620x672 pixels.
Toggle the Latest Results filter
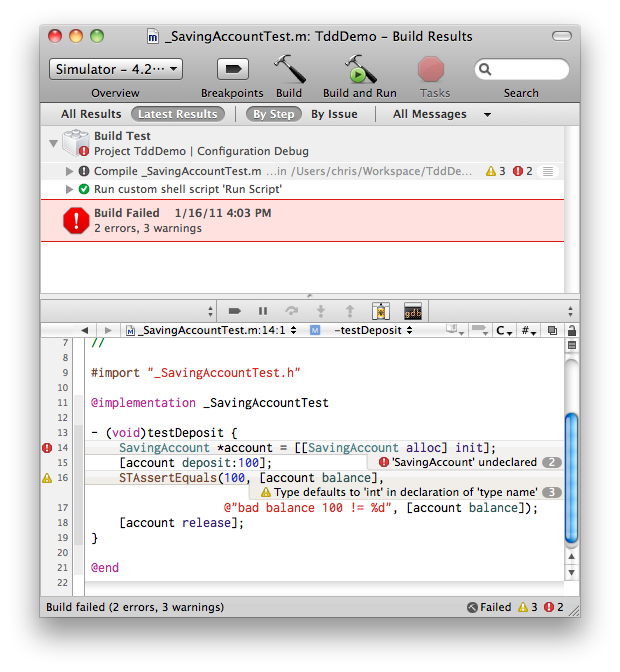click(x=177, y=114)
